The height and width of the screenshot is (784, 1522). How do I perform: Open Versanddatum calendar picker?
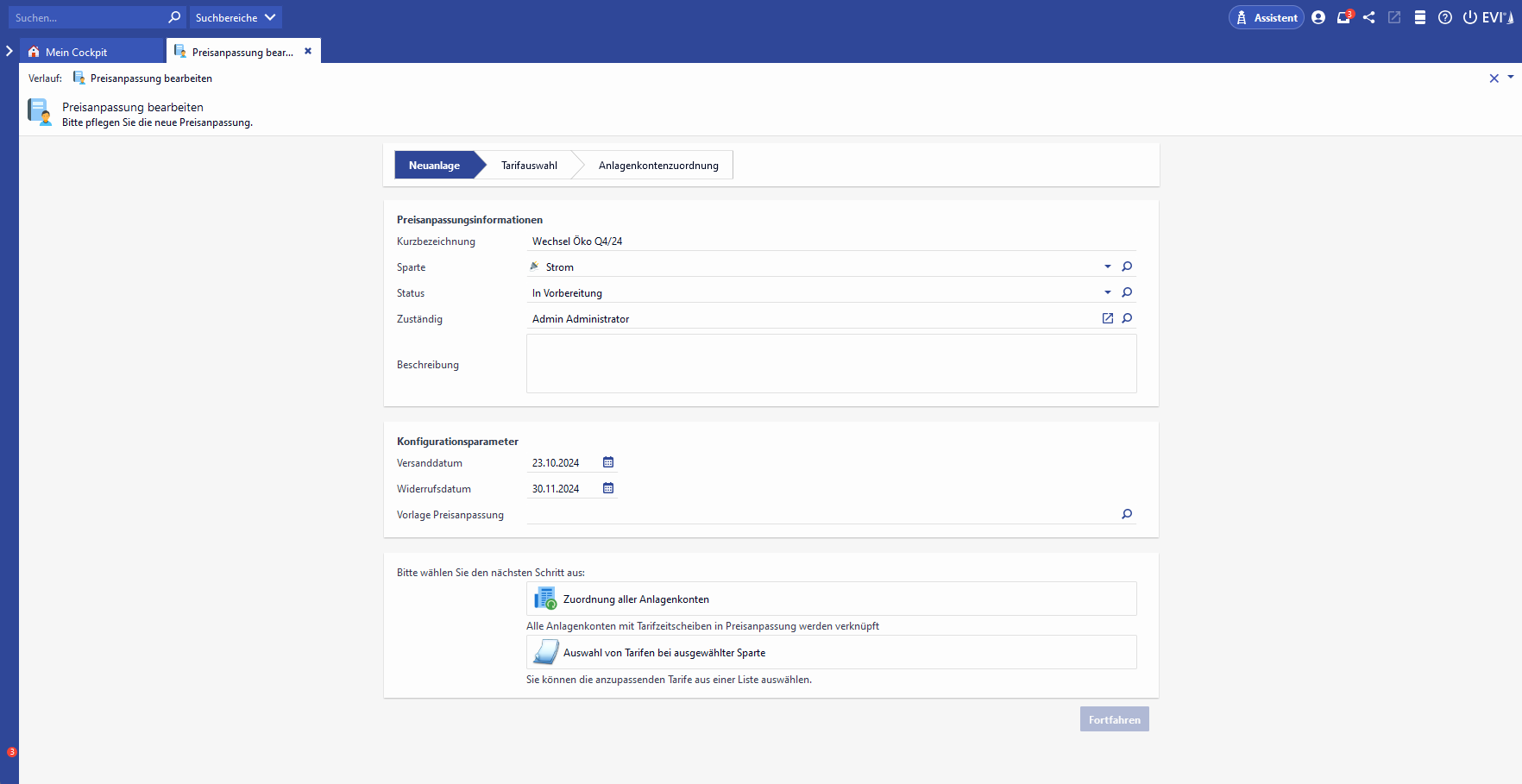click(608, 462)
